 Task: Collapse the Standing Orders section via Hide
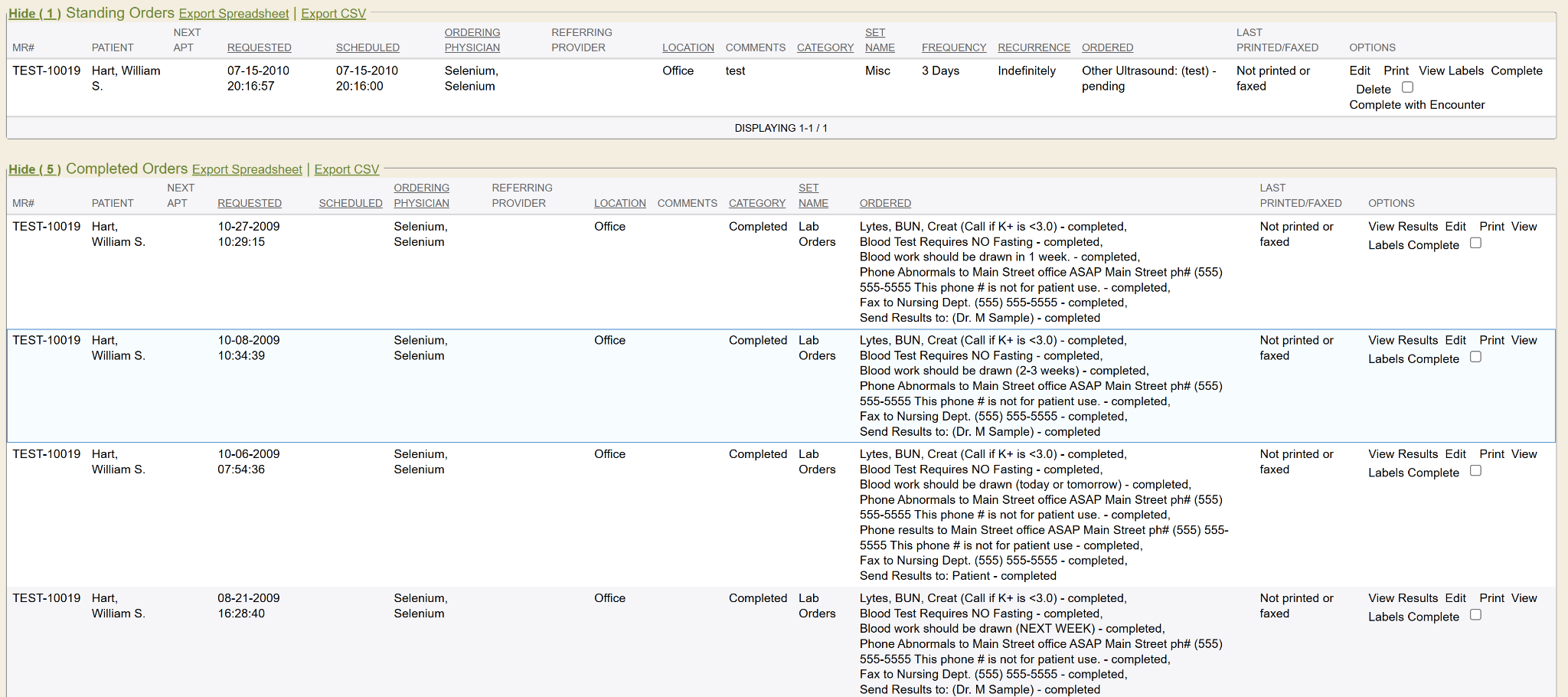tap(34, 14)
